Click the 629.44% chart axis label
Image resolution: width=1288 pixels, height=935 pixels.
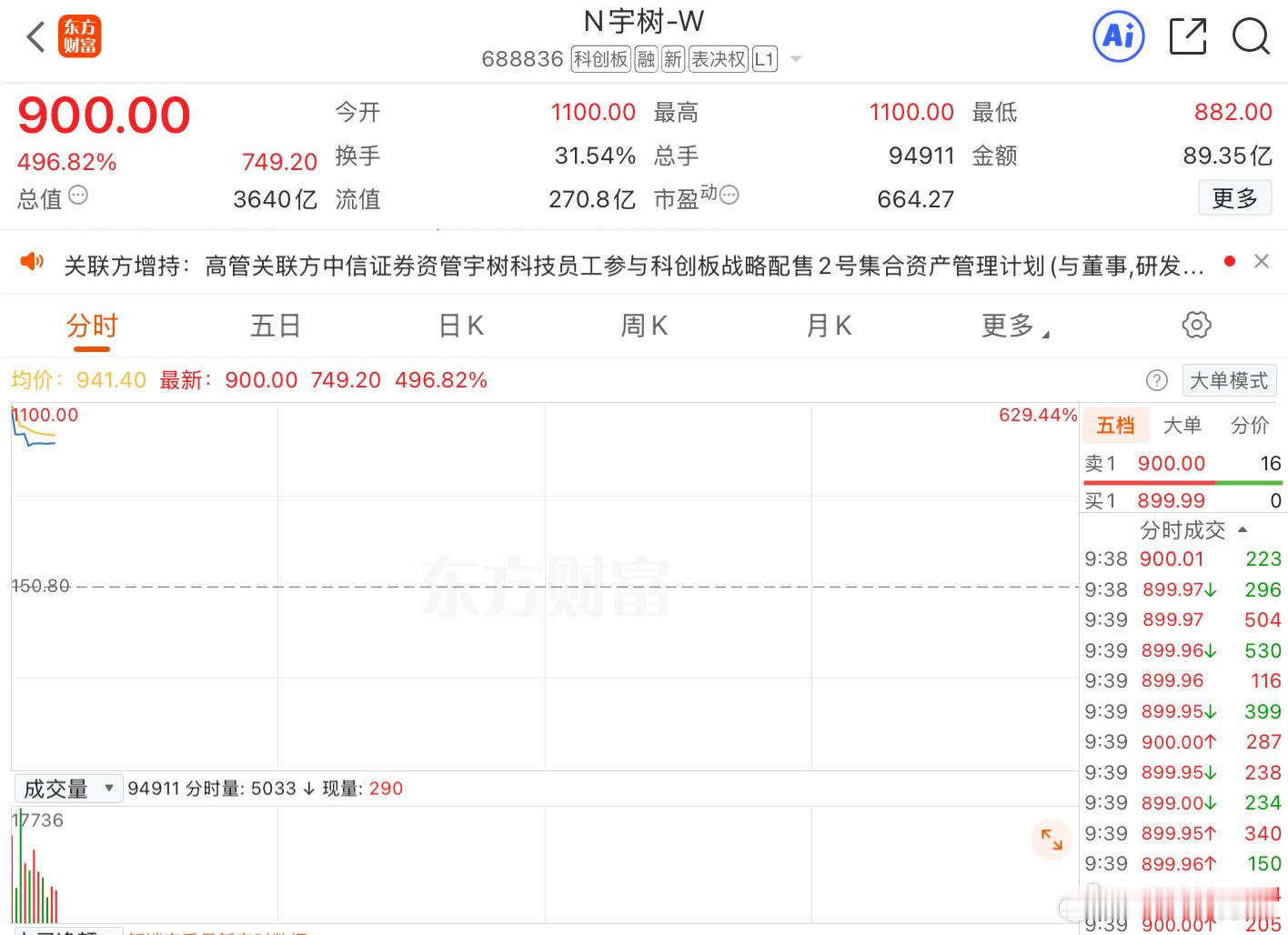coord(1038,415)
